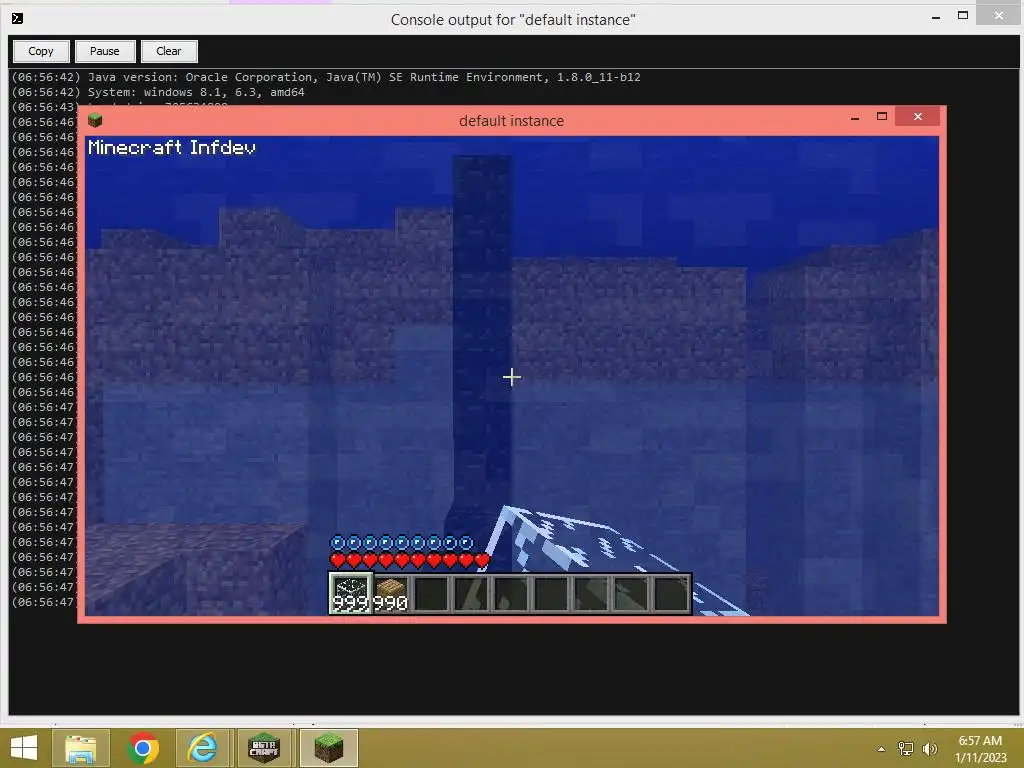Click the rightmost red heart in the health bar
Screen dimensions: 1024x768
coord(482,560)
